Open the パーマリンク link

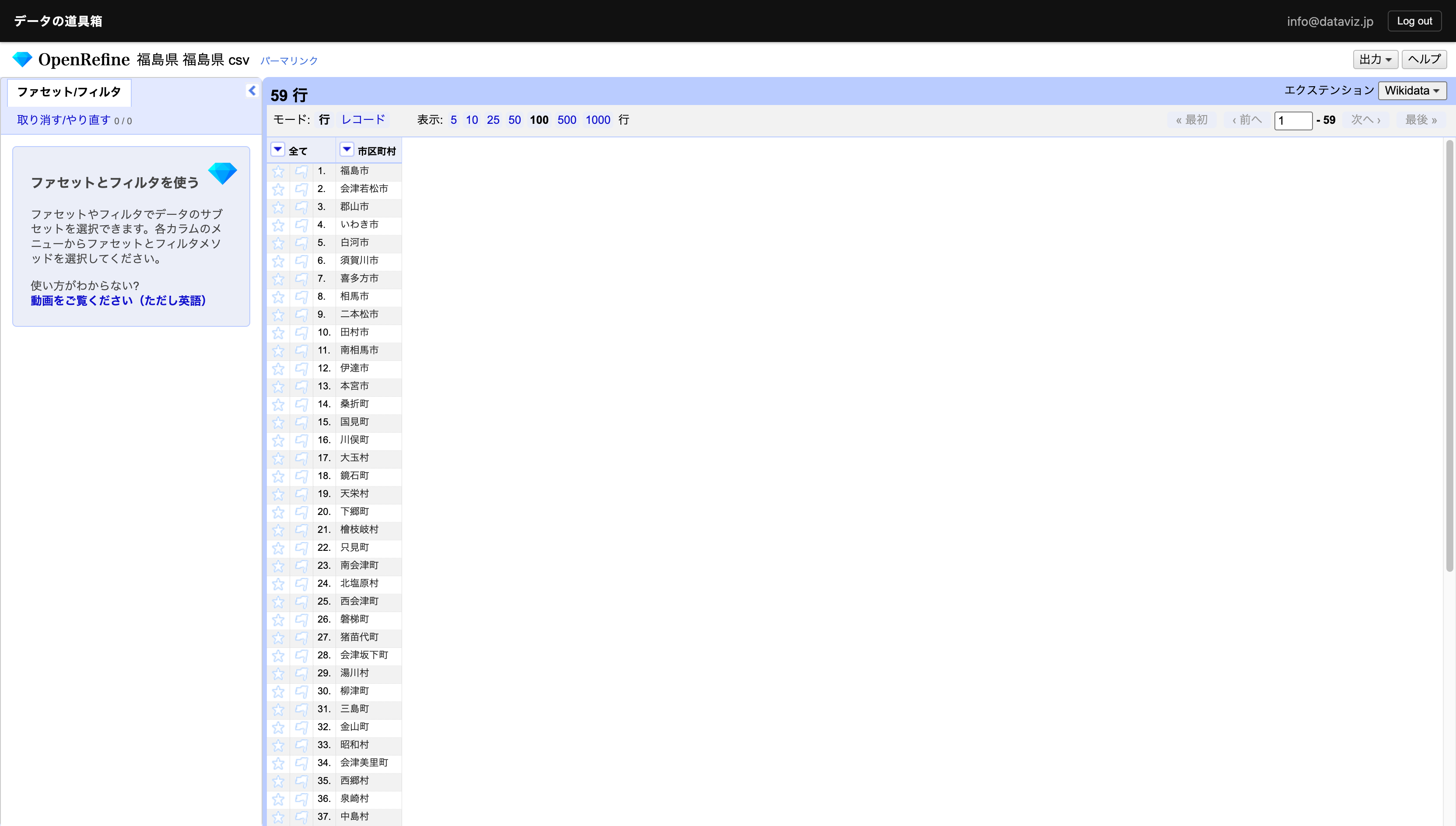pos(289,61)
